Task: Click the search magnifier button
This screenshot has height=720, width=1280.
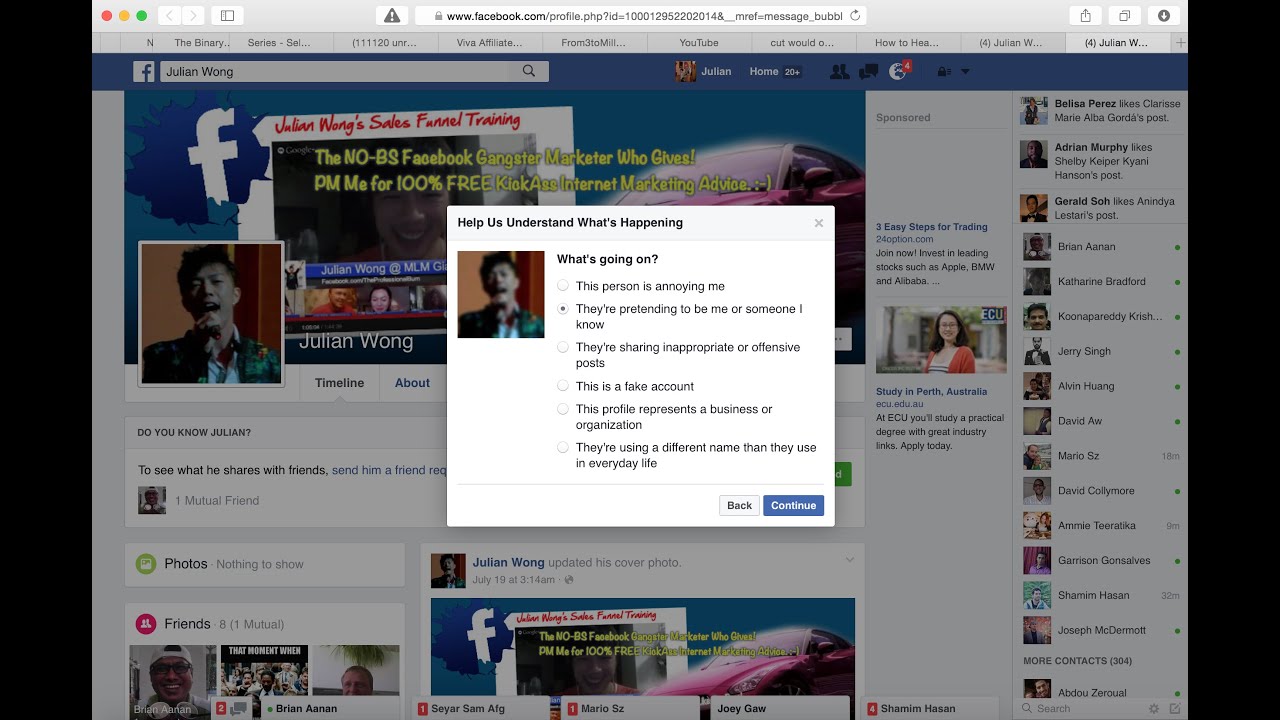Action: (529, 71)
